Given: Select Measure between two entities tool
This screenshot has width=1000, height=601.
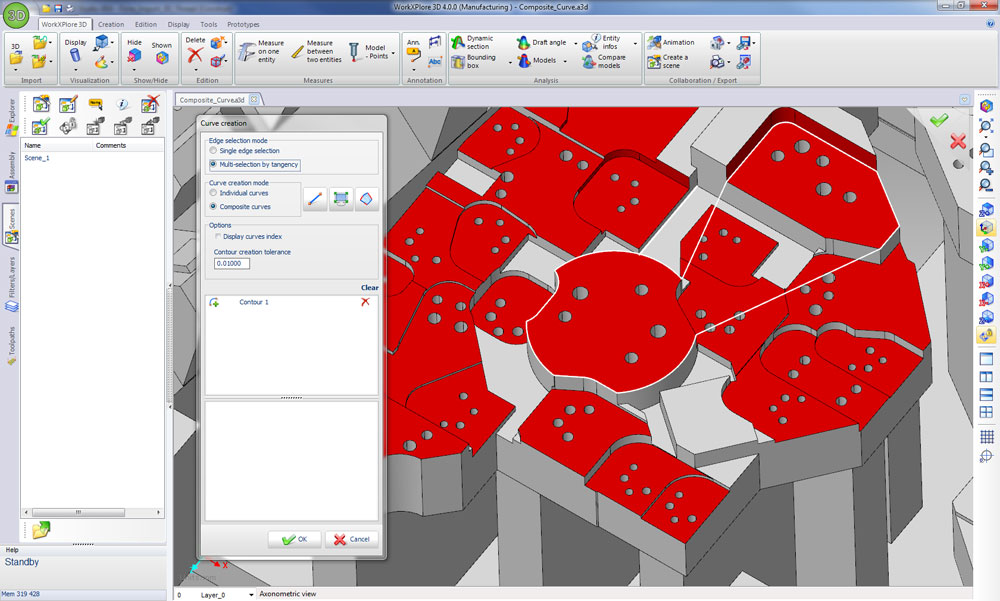Looking at the screenshot, I should 312,50.
